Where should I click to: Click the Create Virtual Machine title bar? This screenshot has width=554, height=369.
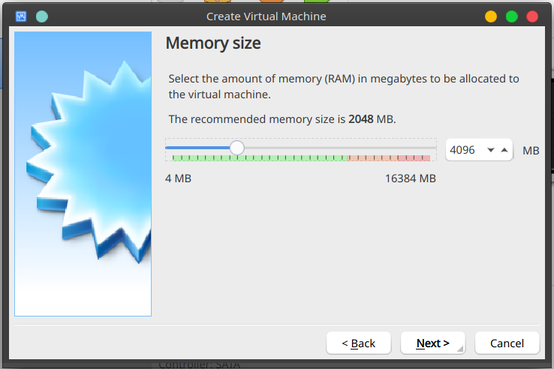pos(266,16)
